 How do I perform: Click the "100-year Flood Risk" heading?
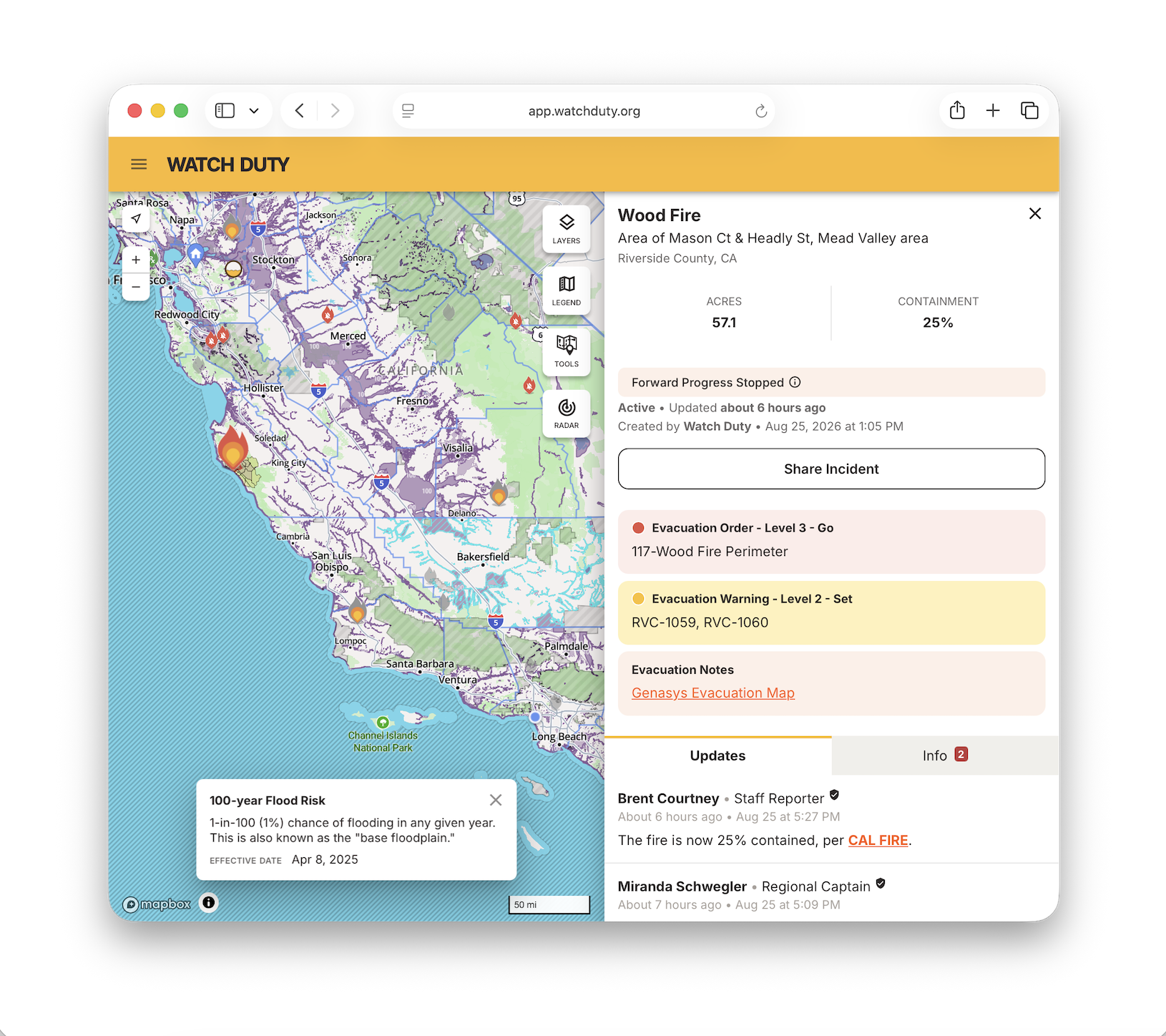coord(267,801)
